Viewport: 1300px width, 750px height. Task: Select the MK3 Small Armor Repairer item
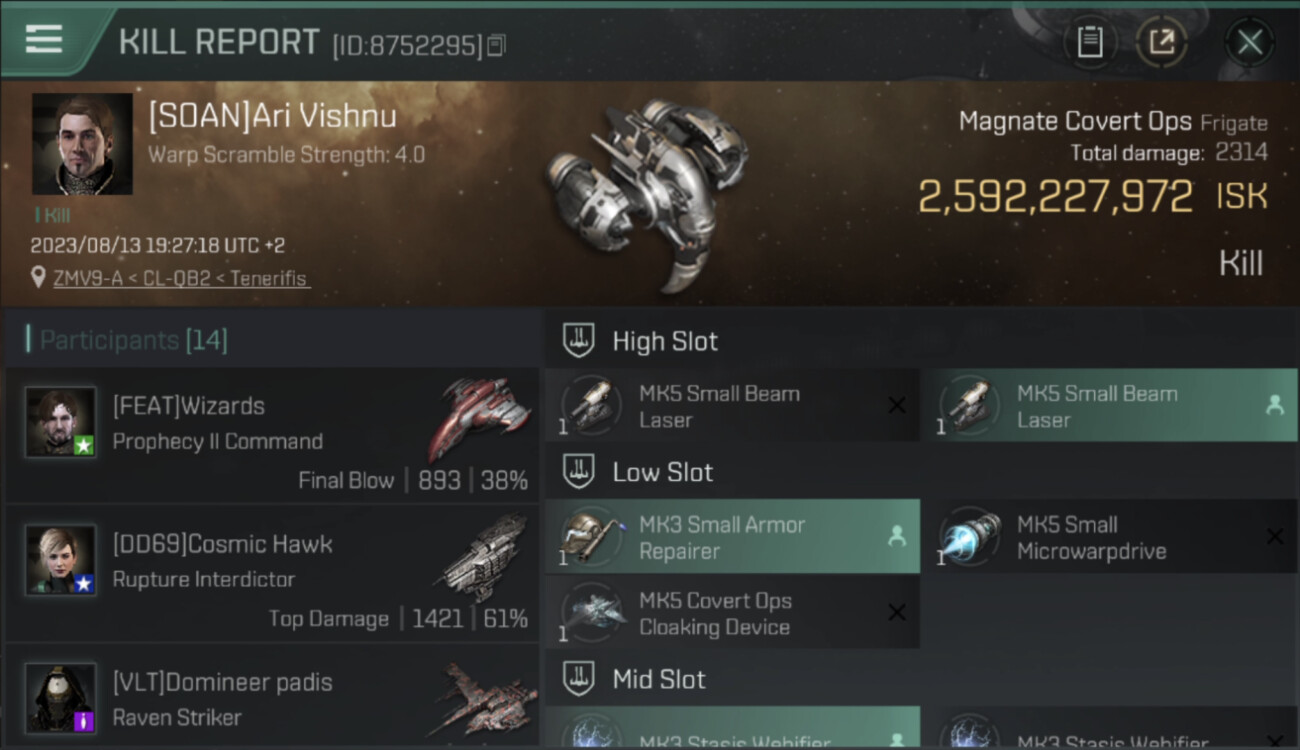tap(732, 536)
